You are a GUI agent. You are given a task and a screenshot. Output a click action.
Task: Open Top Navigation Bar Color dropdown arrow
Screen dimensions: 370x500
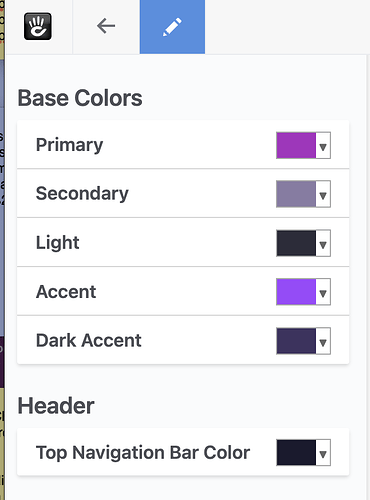click(323, 452)
